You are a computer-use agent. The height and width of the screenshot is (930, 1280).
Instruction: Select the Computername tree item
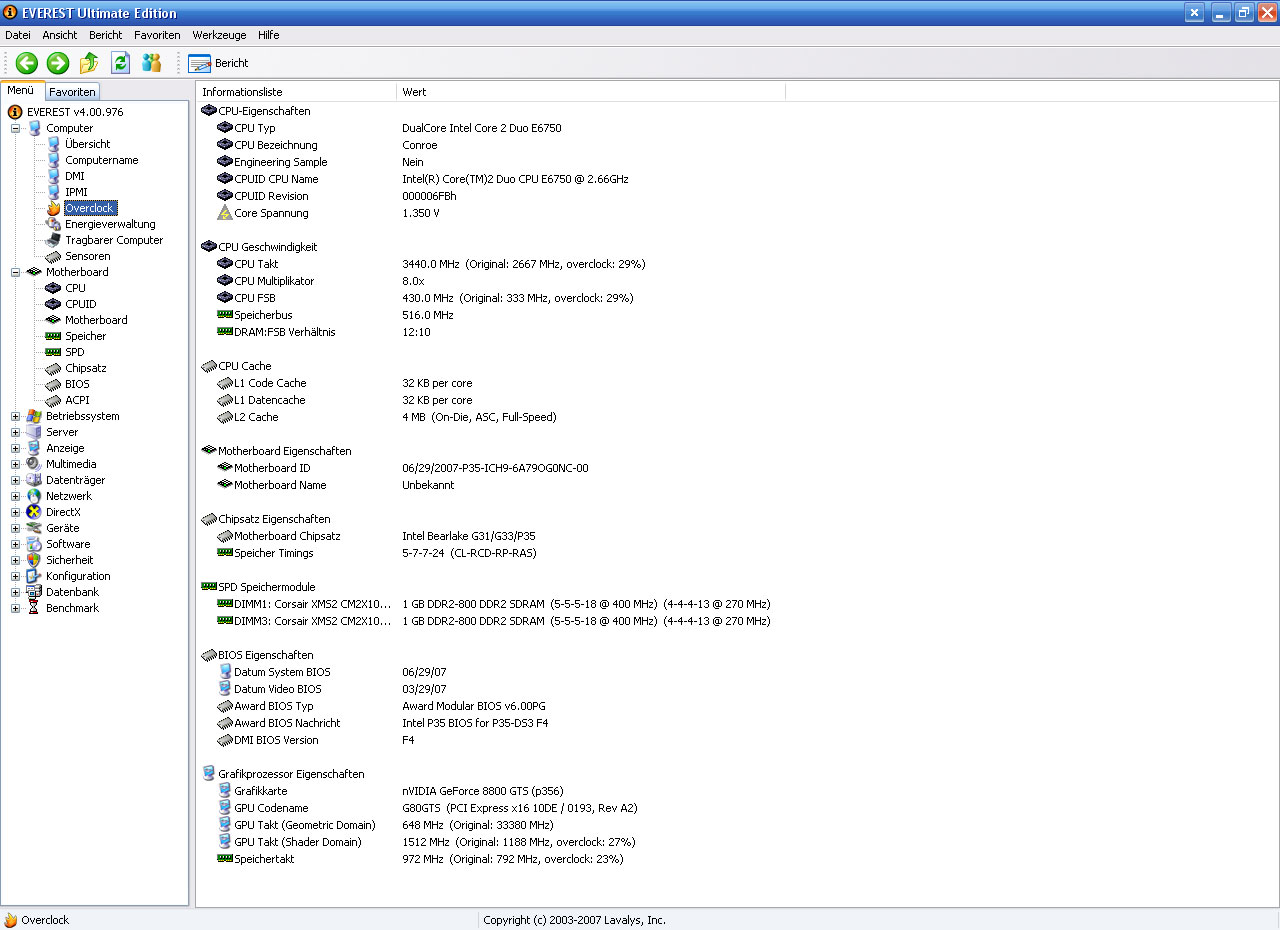click(x=102, y=160)
